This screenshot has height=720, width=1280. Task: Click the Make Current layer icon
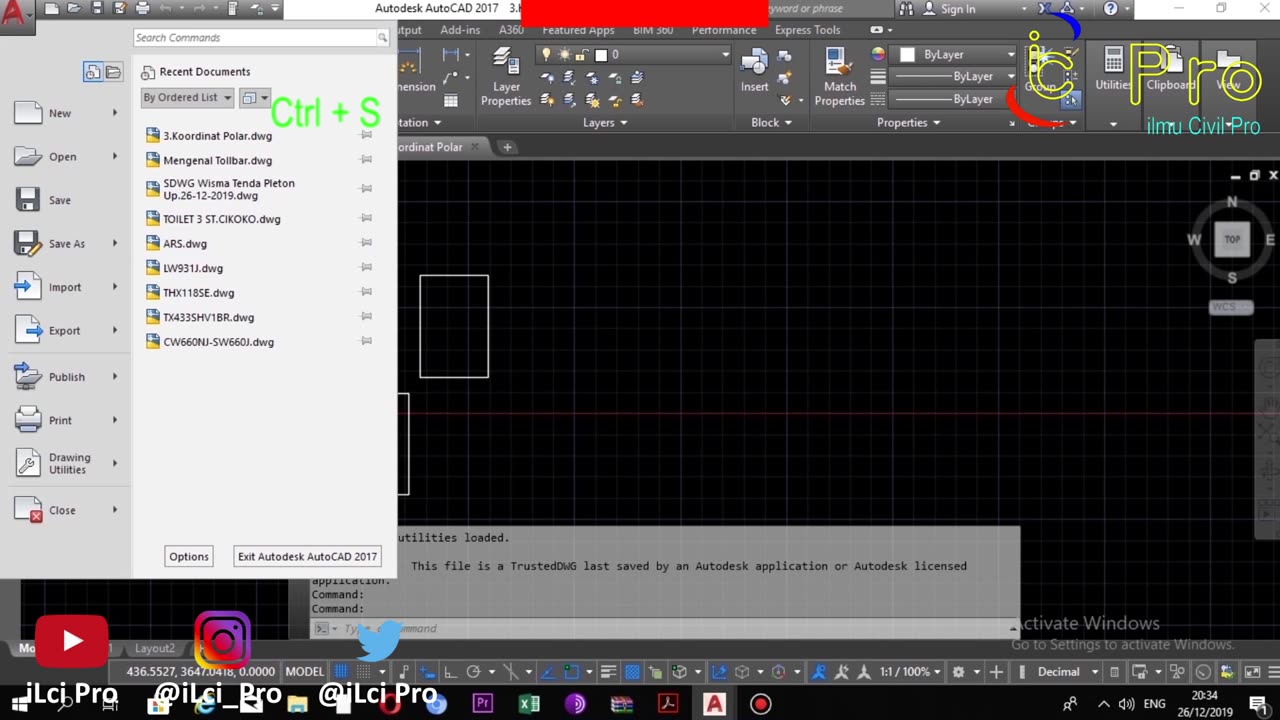[637, 77]
